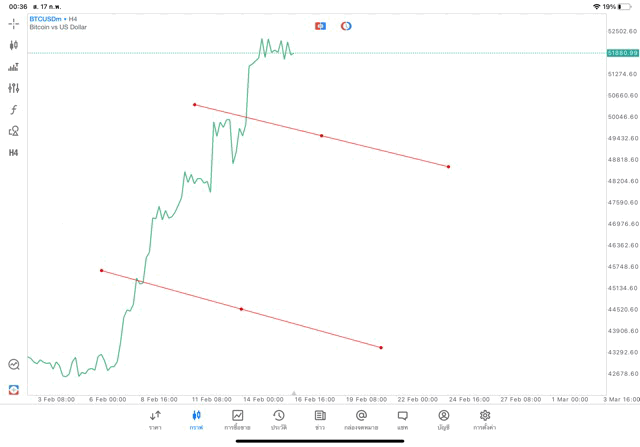Open the BTCUSDm symbol selector
The image size is (640, 447).
(46, 19)
